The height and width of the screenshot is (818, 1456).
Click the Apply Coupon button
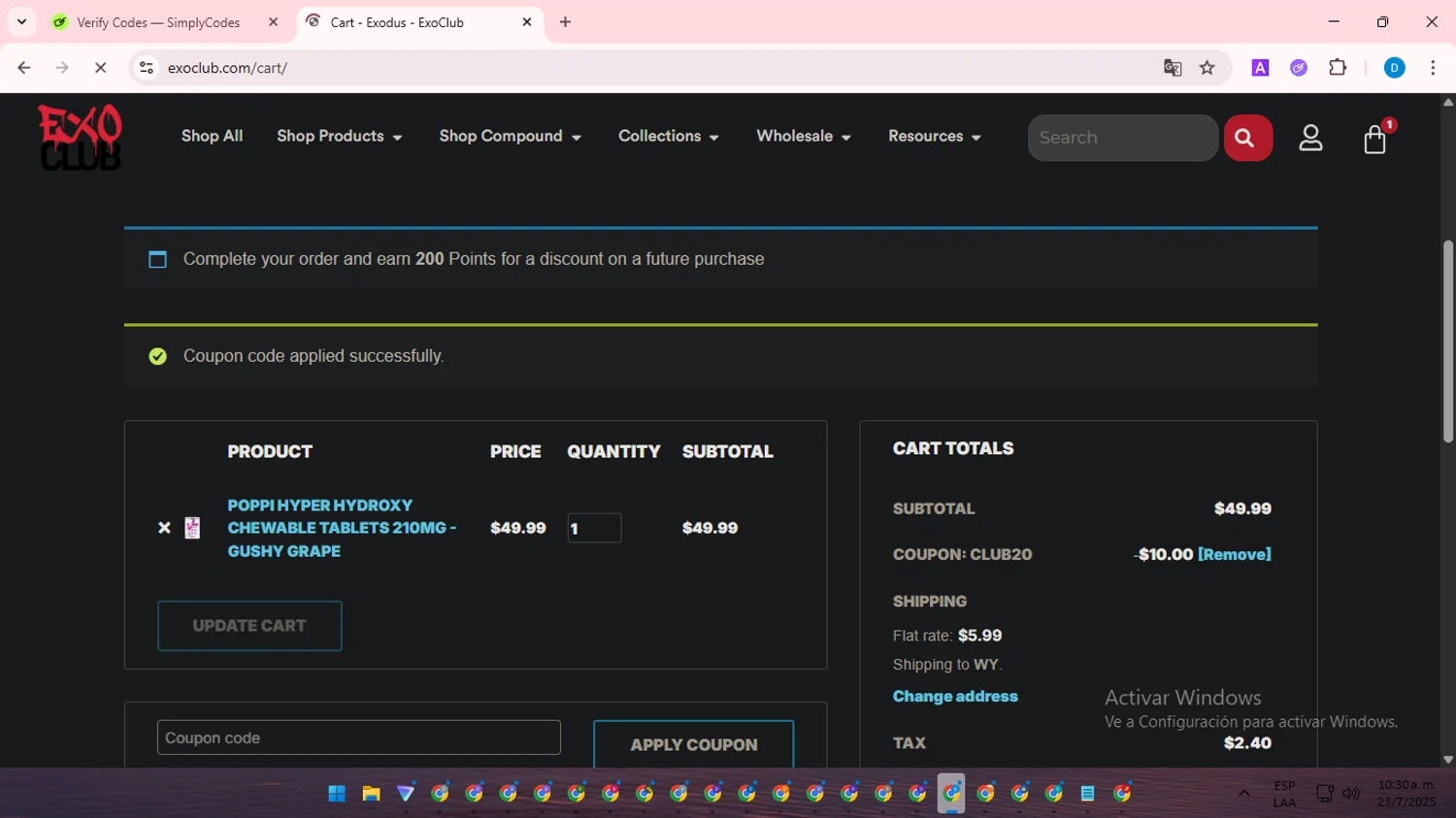point(693,744)
